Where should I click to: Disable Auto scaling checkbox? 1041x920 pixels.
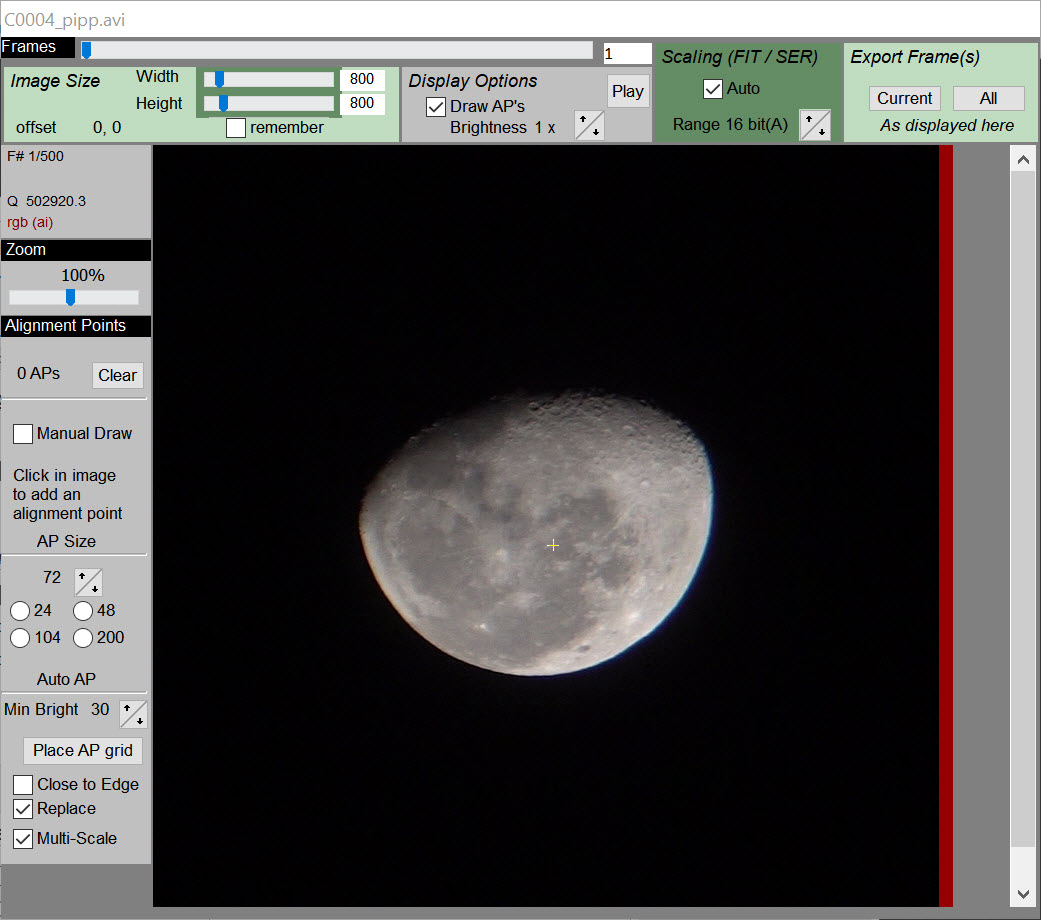(713, 89)
